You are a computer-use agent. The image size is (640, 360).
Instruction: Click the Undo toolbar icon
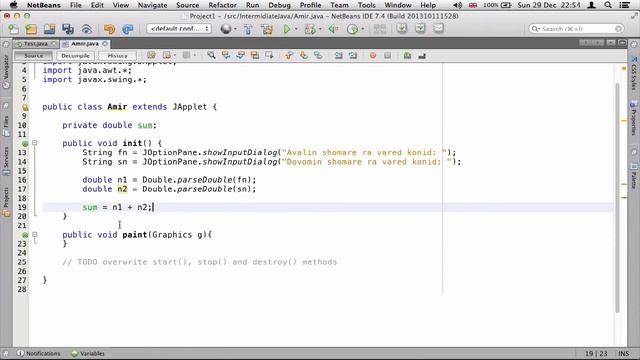[x=109, y=29]
